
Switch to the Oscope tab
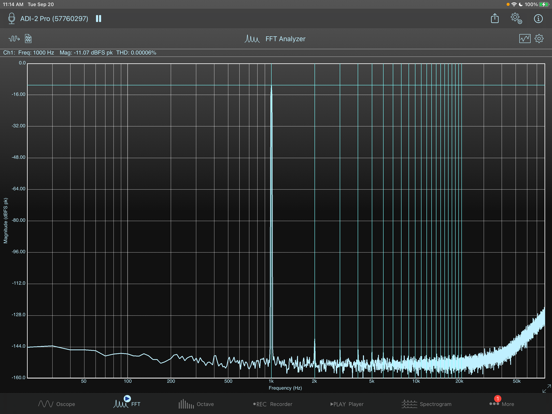pyautogui.click(x=56, y=404)
